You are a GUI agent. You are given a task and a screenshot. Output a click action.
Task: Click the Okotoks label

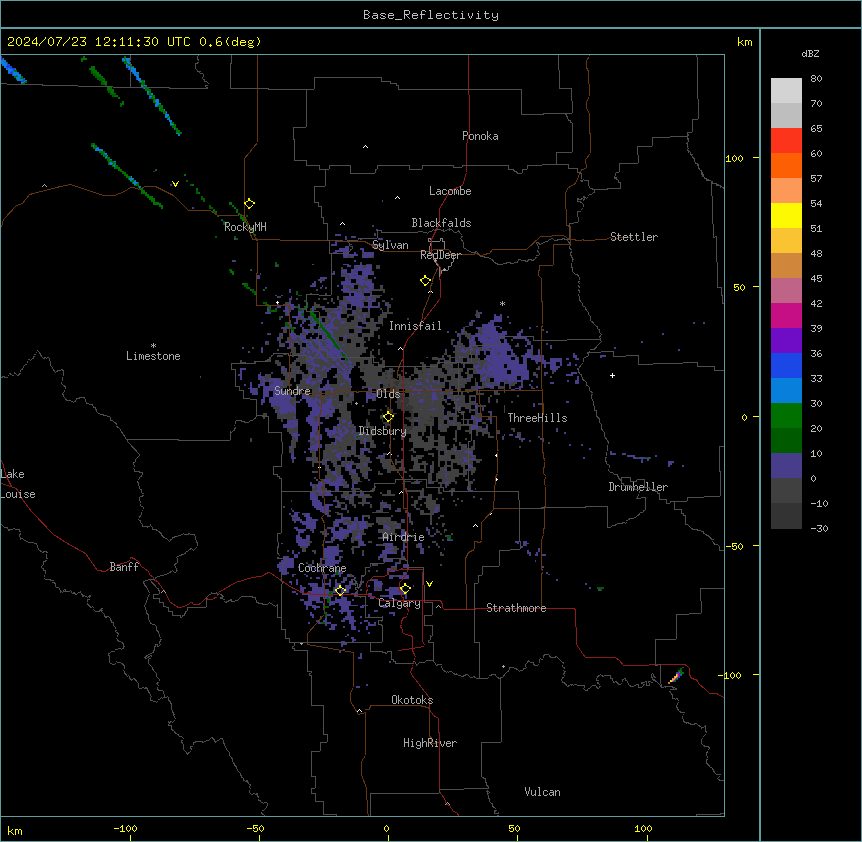412,700
